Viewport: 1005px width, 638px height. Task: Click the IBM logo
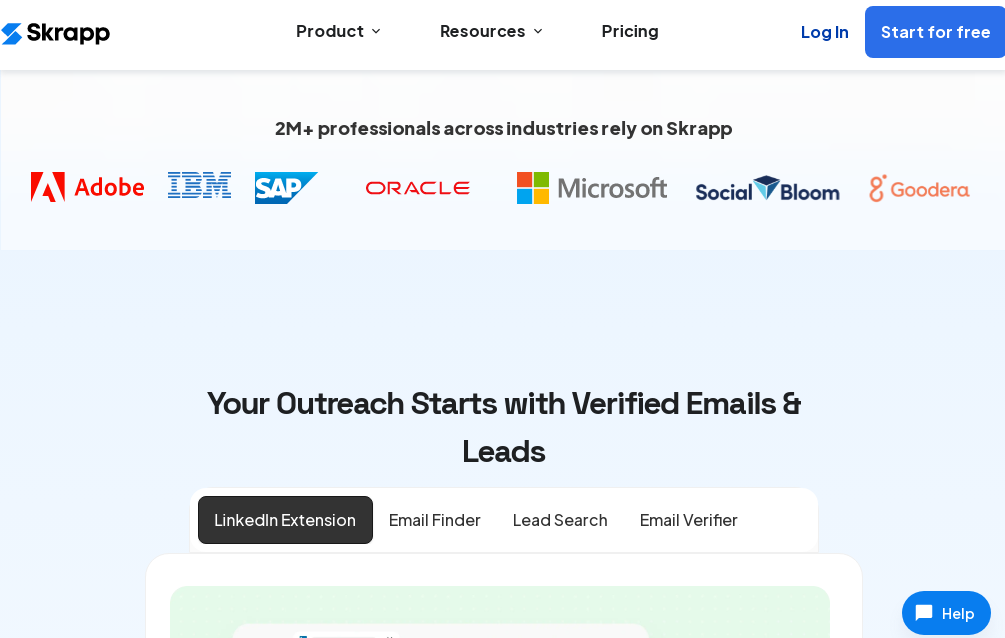tap(199, 185)
